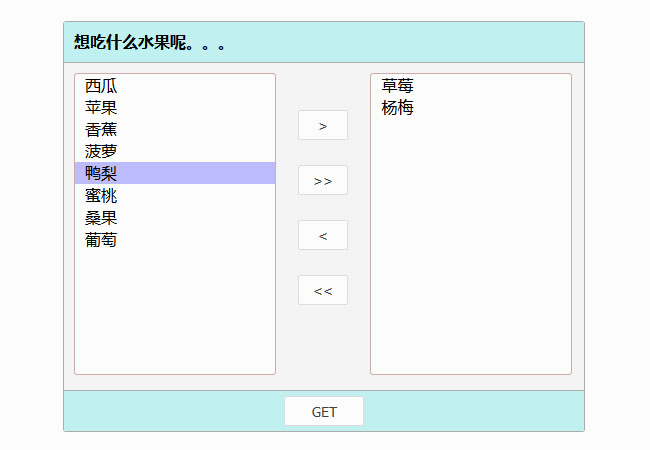
Task: Select 葡萄 in the left list
Action: 101,240
